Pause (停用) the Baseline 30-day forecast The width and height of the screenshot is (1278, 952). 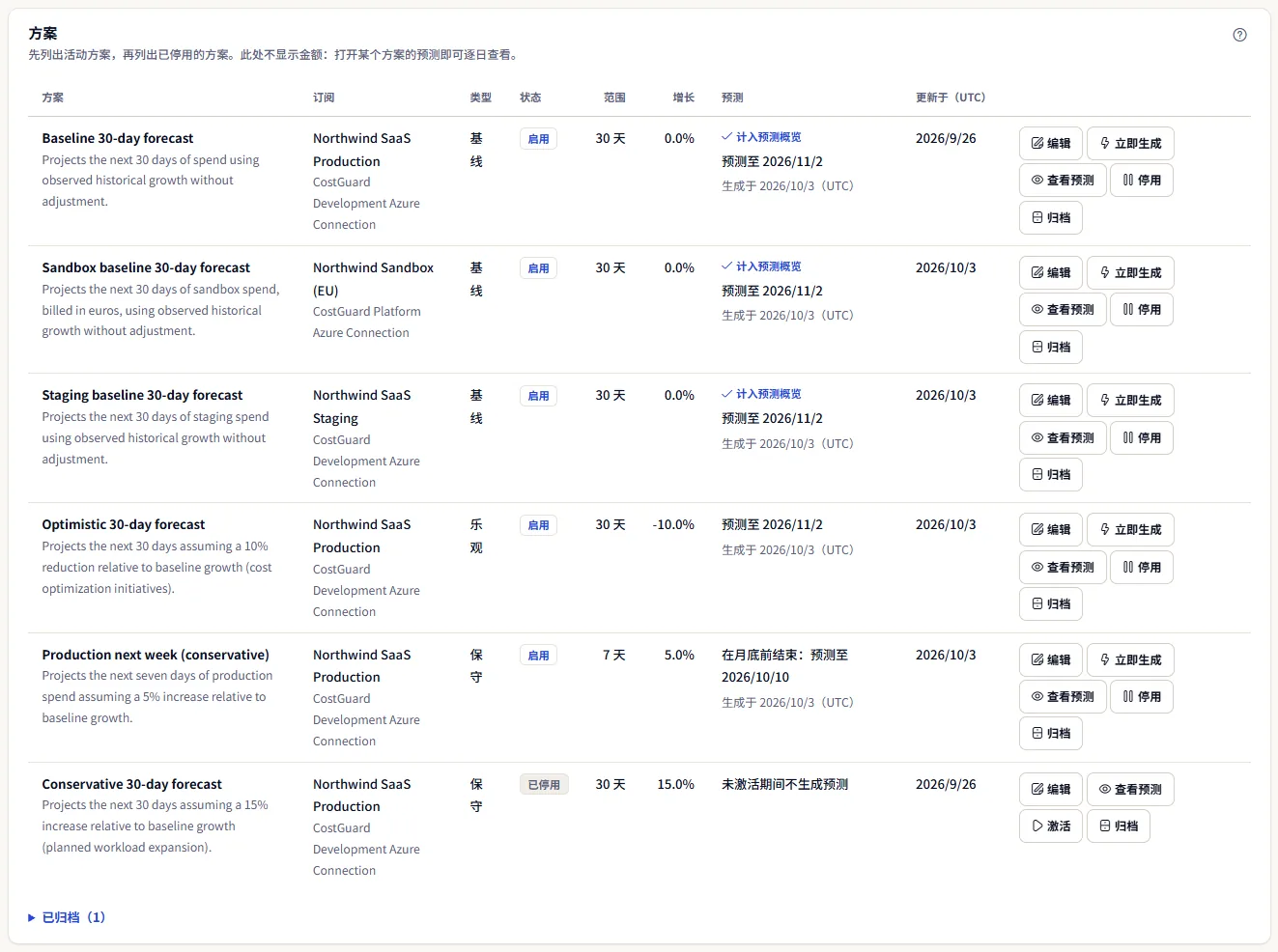coord(1142,180)
